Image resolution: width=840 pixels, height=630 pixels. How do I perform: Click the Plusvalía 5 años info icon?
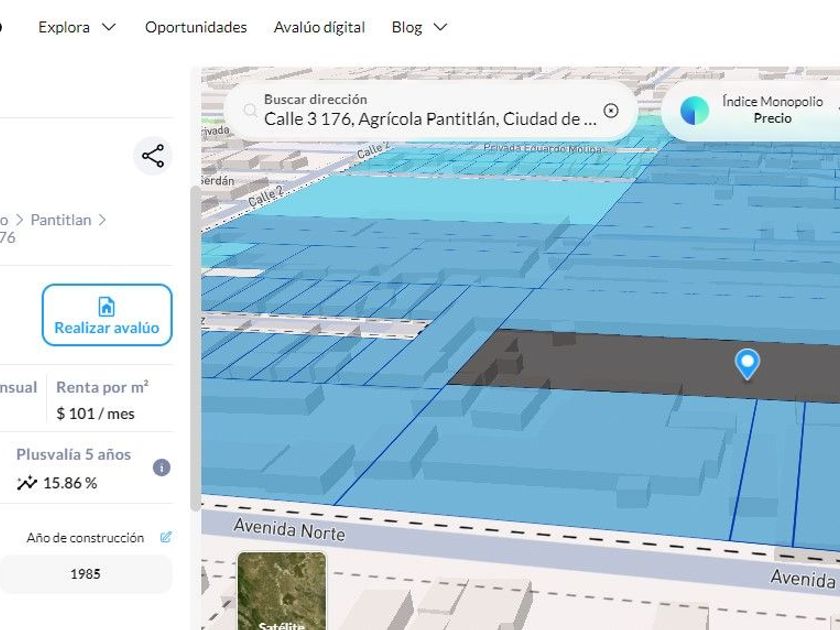(161, 468)
